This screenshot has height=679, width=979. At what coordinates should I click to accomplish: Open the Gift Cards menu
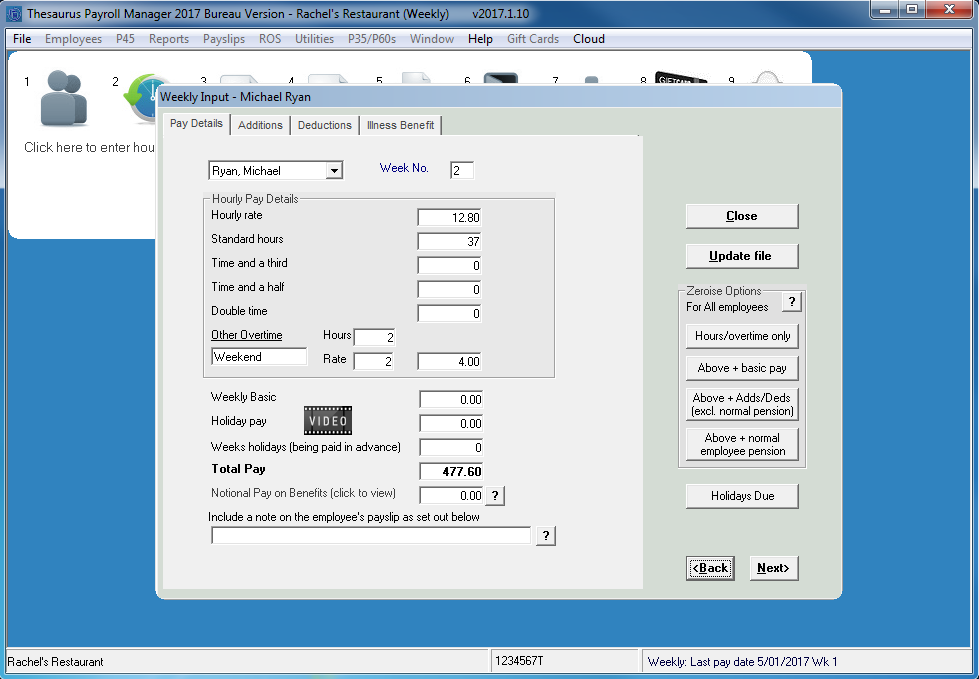[x=533, y=39]
